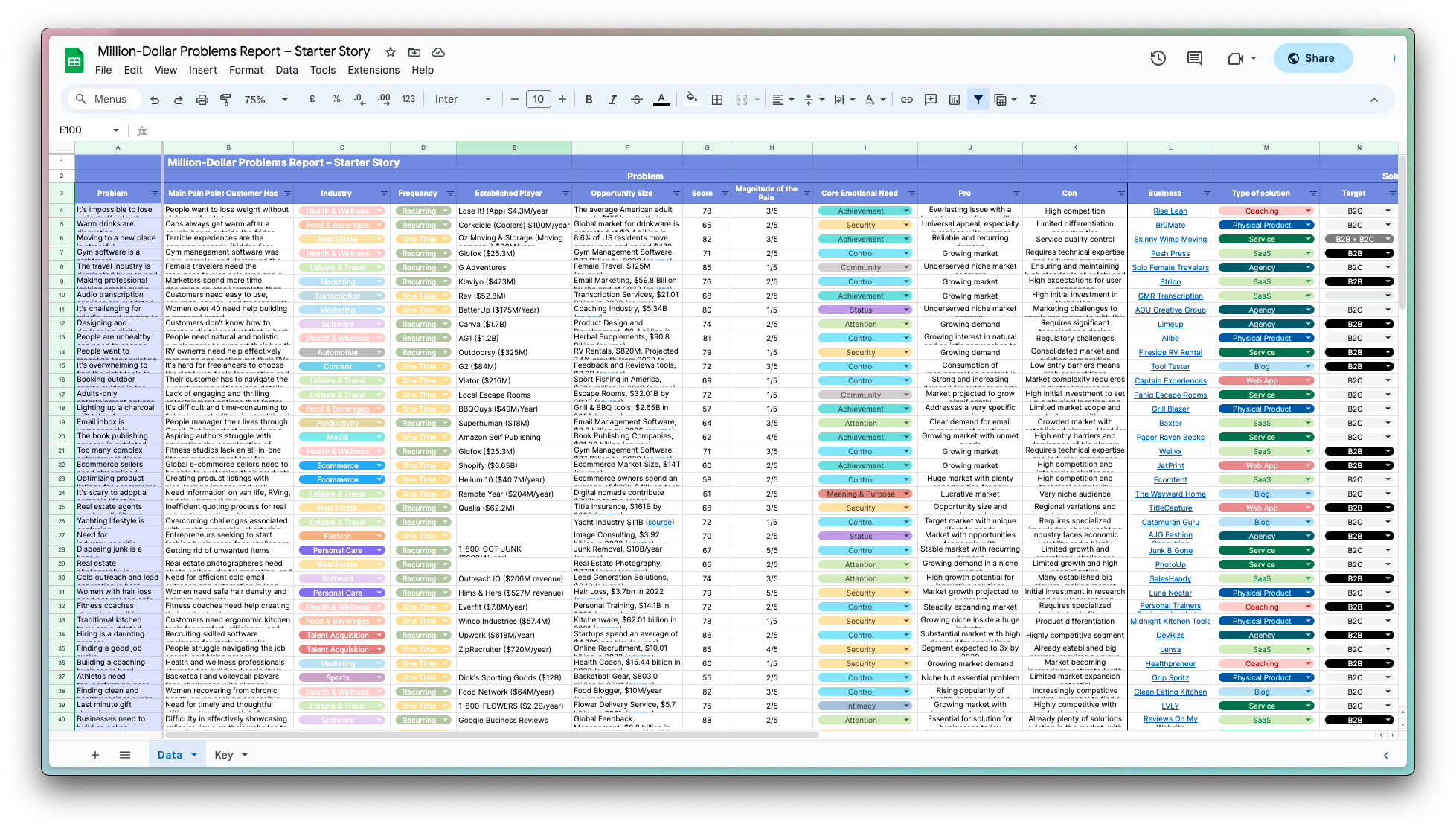Click the Share button
This screenshot has width=1456, height=830.
(1312, 58)
